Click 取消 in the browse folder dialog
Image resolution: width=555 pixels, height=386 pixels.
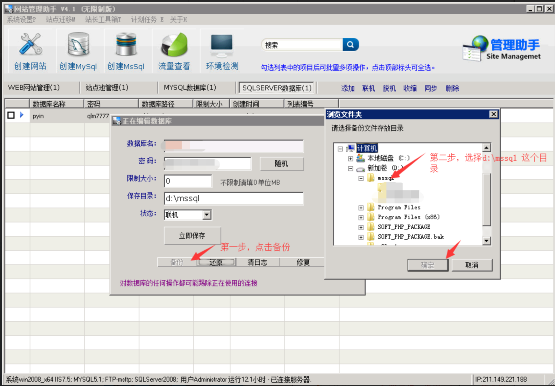[472, 265]
